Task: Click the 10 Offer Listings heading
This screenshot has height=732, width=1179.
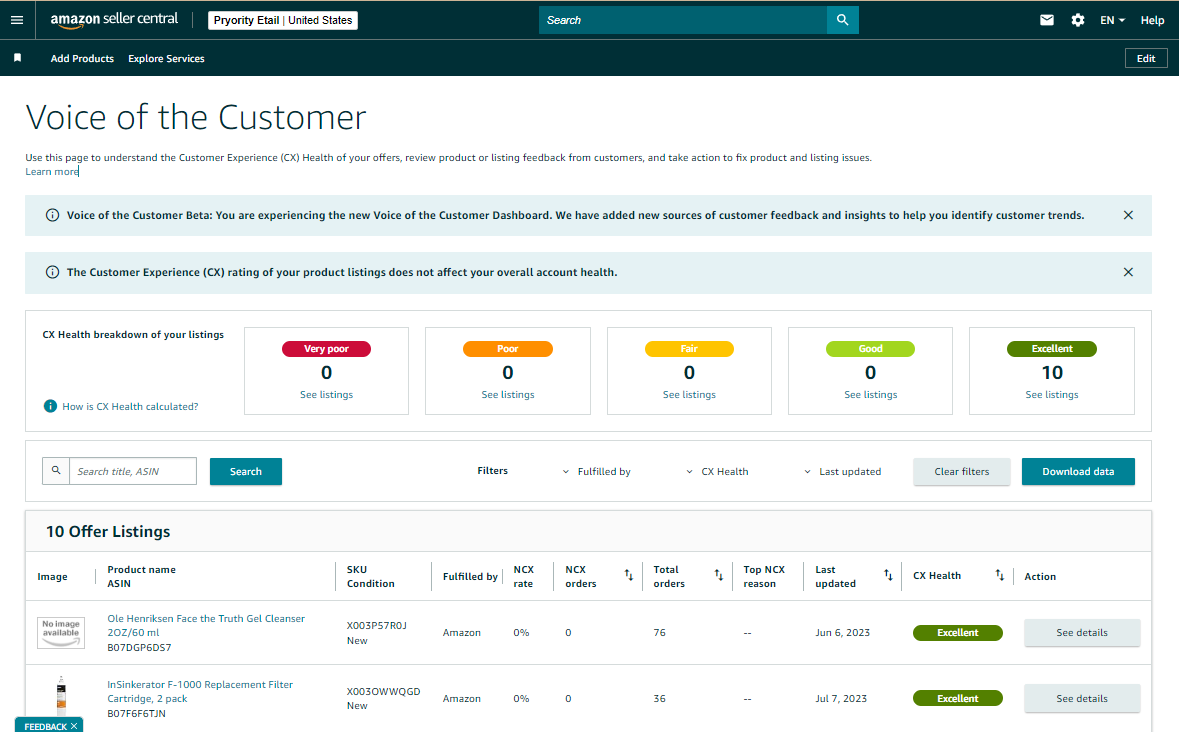Action: [x=108, y=531]
